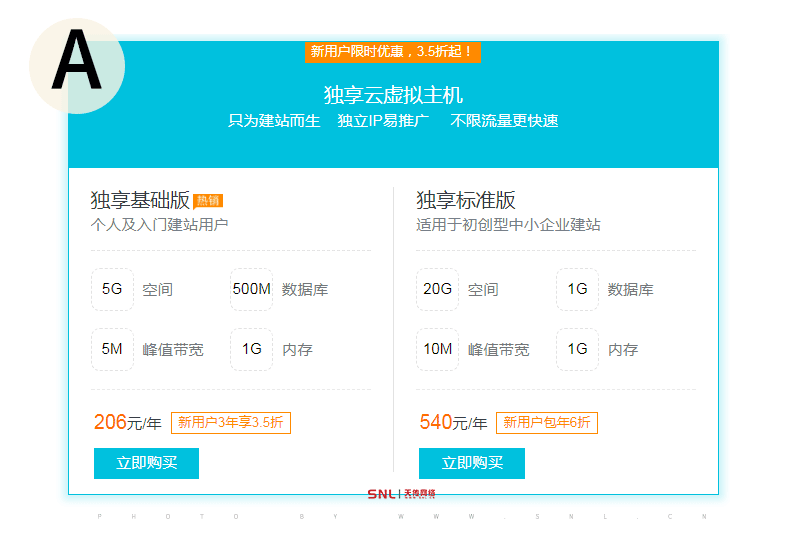Click the 206元/年 price

tap(127, 423)
